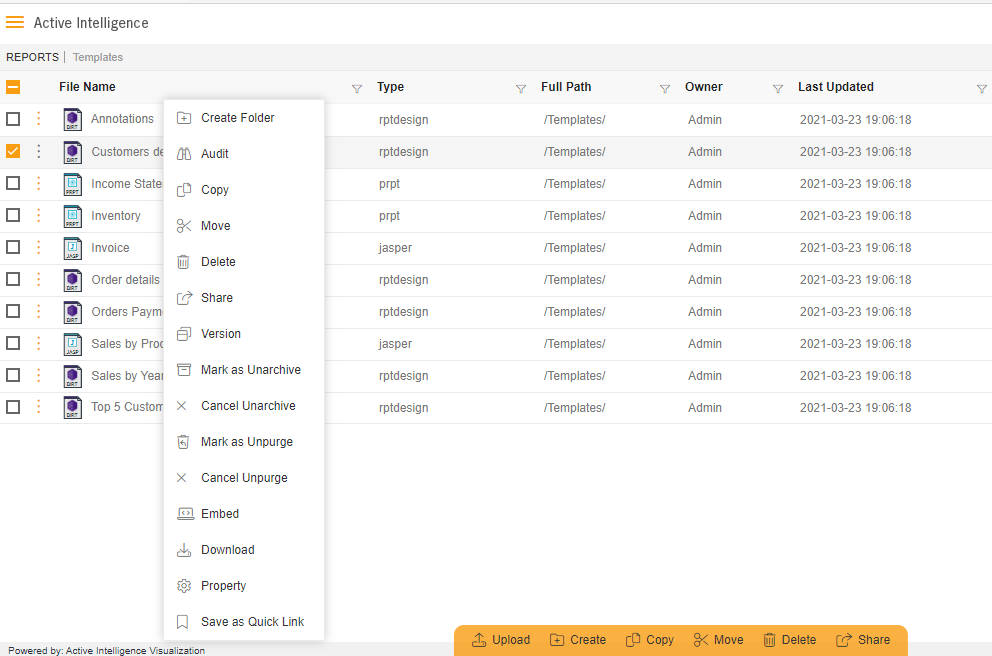Check the Invoice row checkbox

point(13,247)
